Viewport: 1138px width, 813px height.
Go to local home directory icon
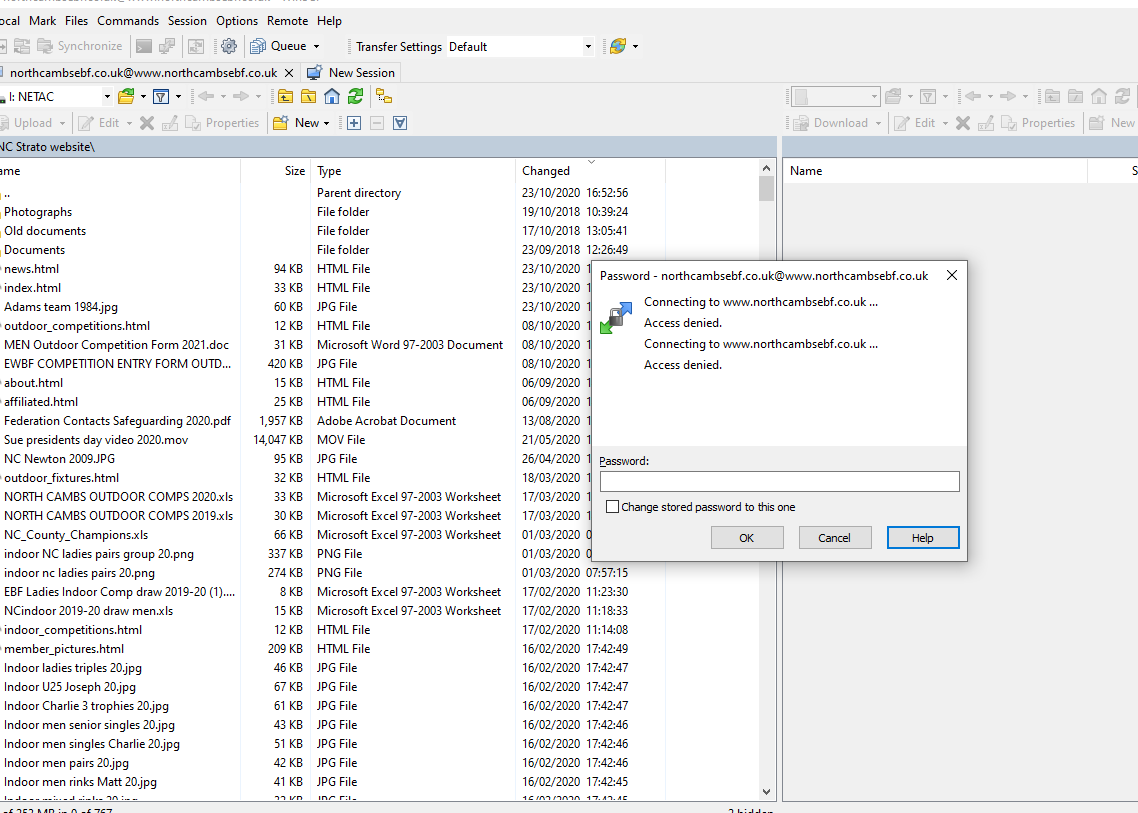click(332, 96)
